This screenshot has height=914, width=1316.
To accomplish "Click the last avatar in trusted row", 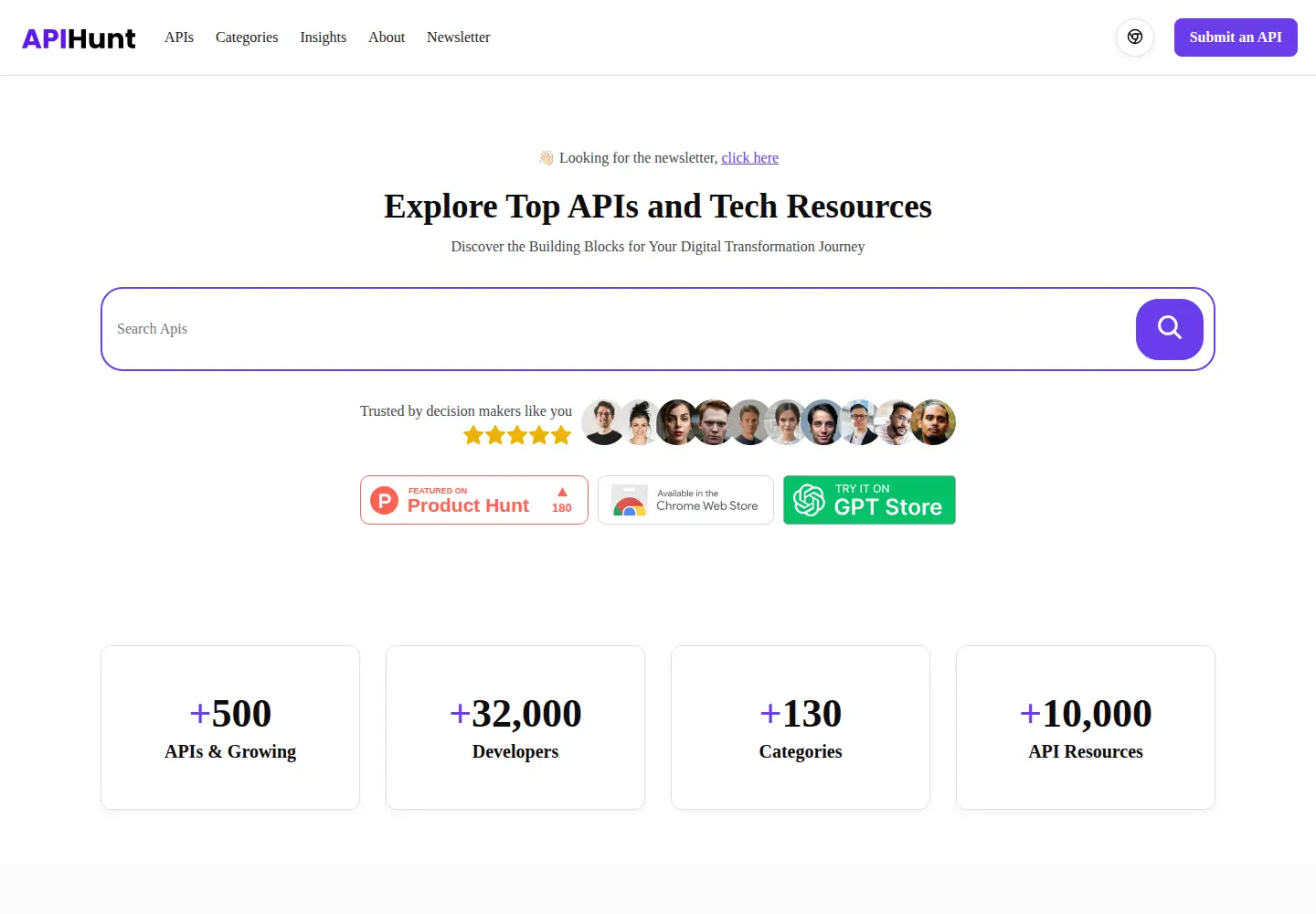I will 933,422.
